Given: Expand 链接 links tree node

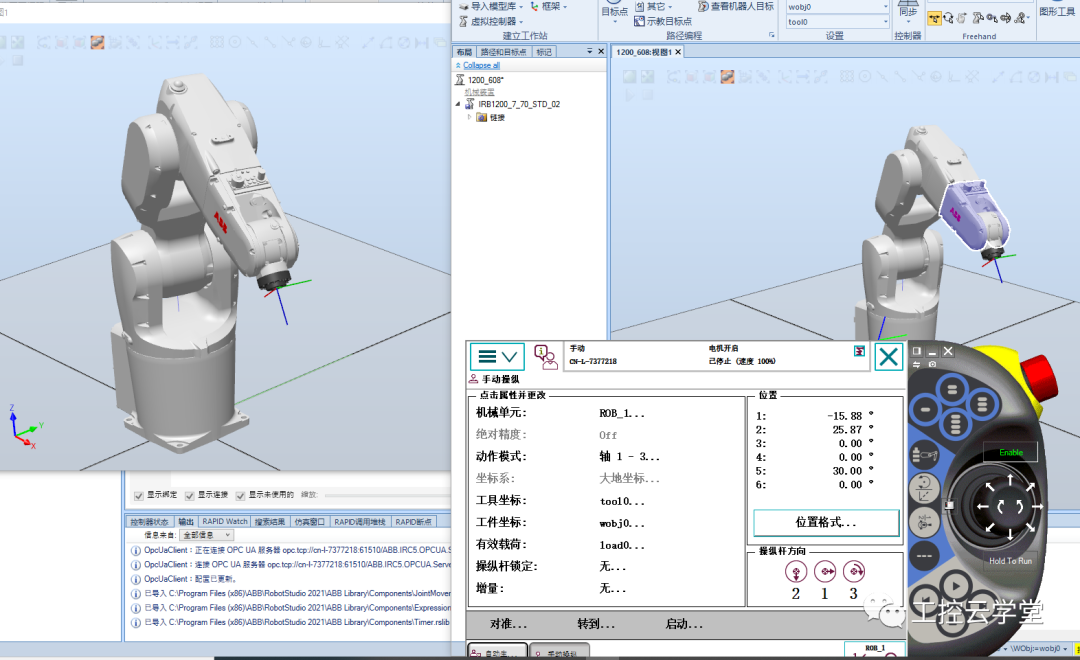Looking at the screenshot, I should tap(470, 117).
